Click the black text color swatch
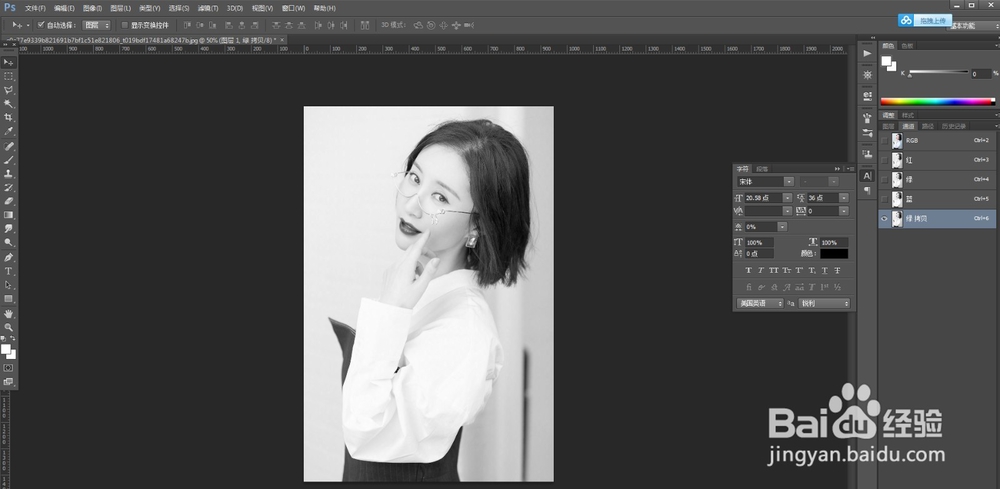 (834, 254)
